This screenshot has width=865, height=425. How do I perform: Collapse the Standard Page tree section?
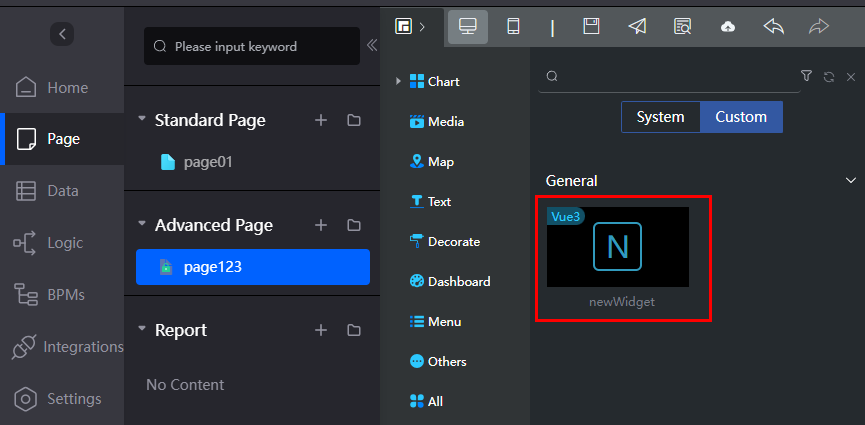142,119
